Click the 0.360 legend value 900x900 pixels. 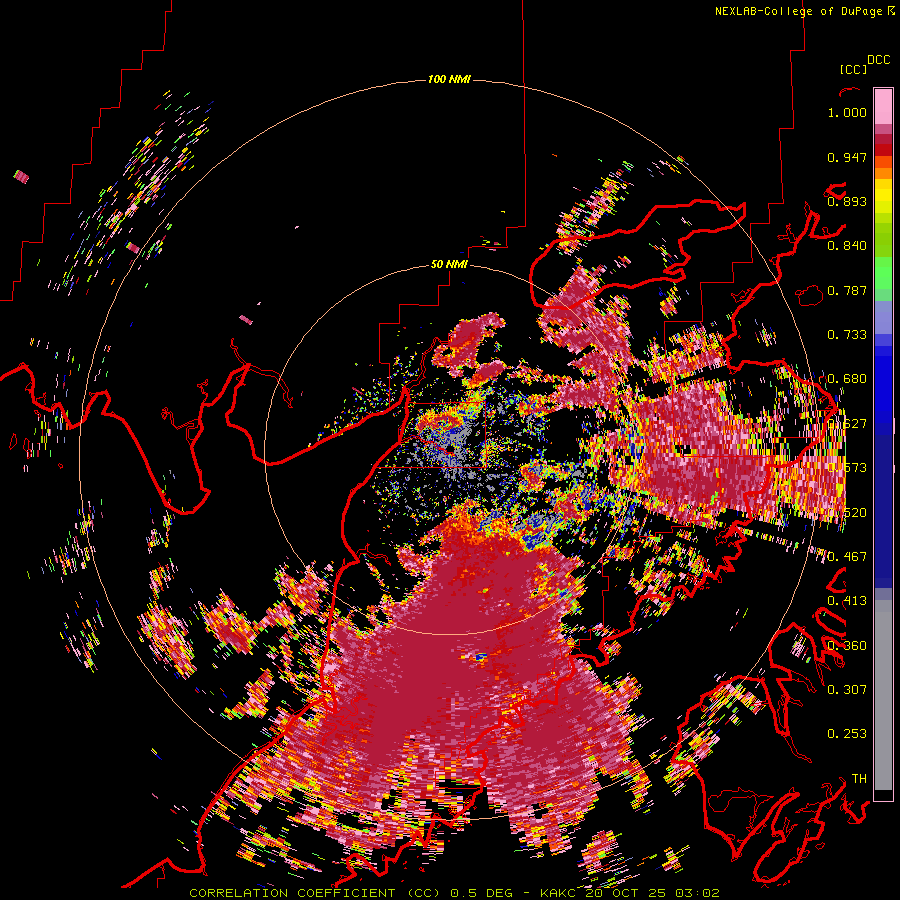coord(847,645)
